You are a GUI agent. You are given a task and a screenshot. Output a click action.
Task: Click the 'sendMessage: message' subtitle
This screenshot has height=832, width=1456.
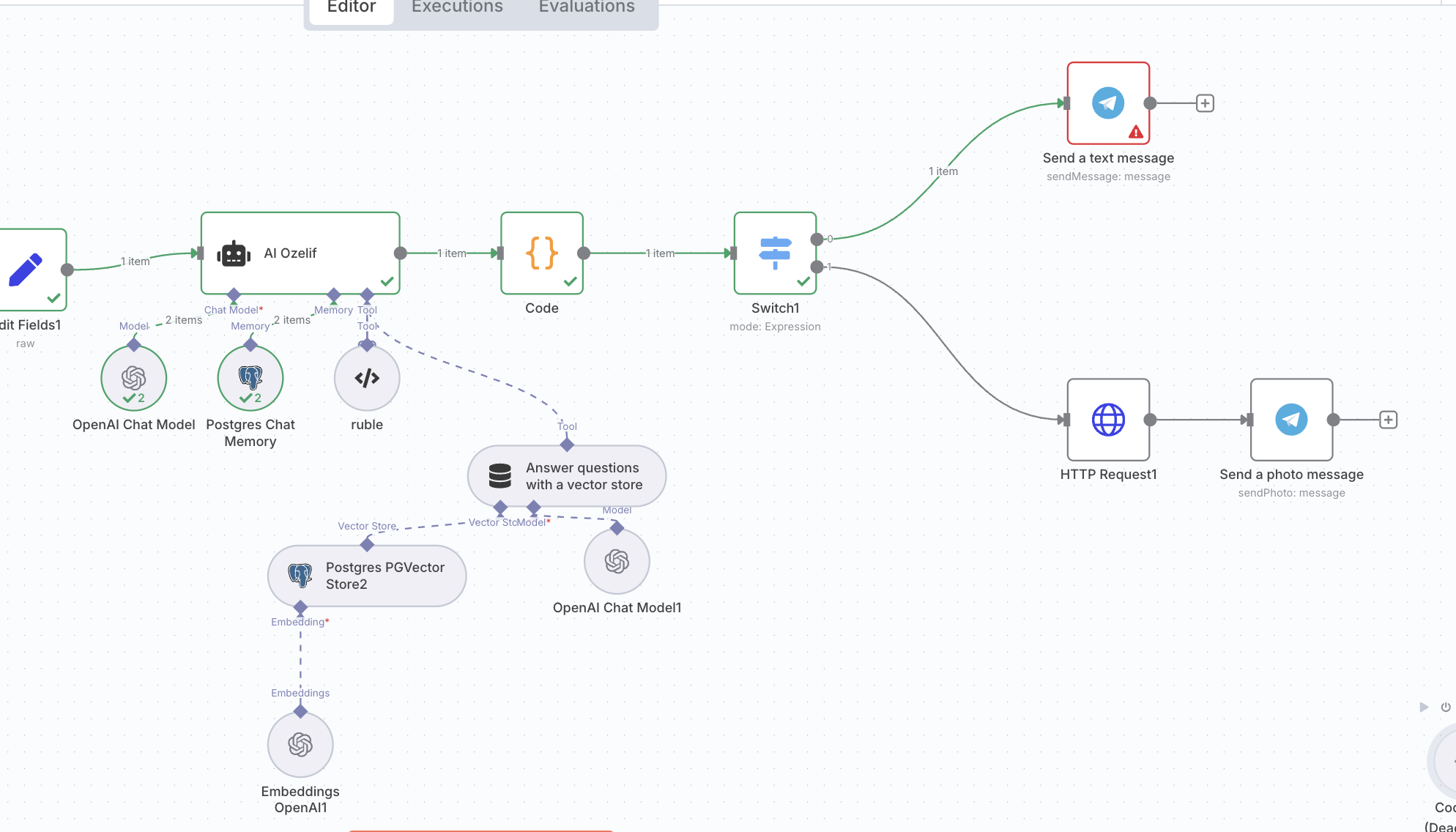tap(1108, 177)
